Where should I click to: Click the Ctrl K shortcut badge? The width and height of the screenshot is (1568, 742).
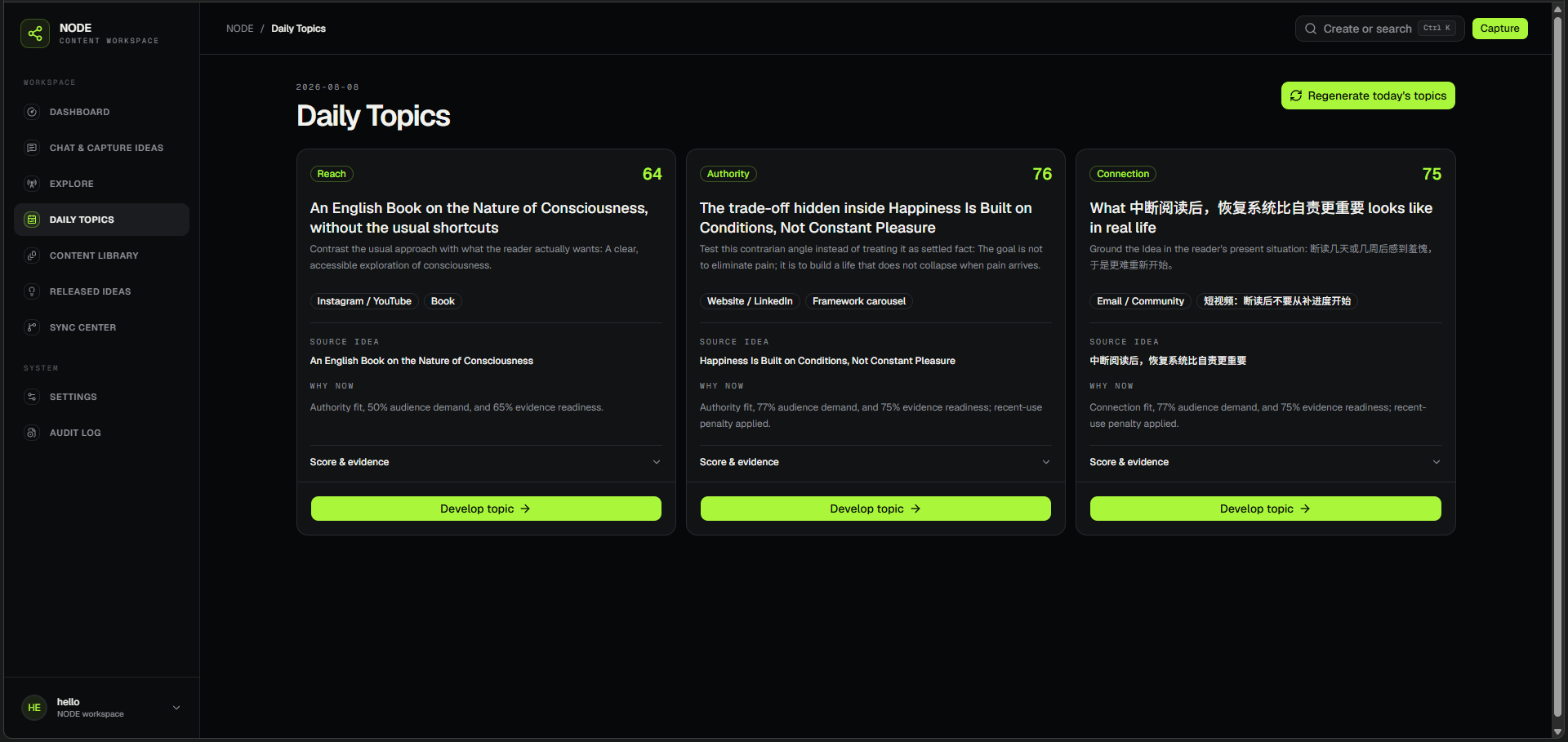[x=1437, y=29]
